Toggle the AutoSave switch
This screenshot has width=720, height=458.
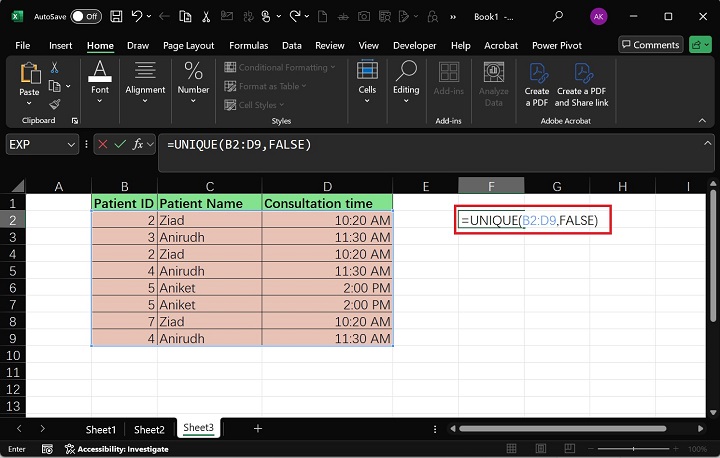point(86,16)
